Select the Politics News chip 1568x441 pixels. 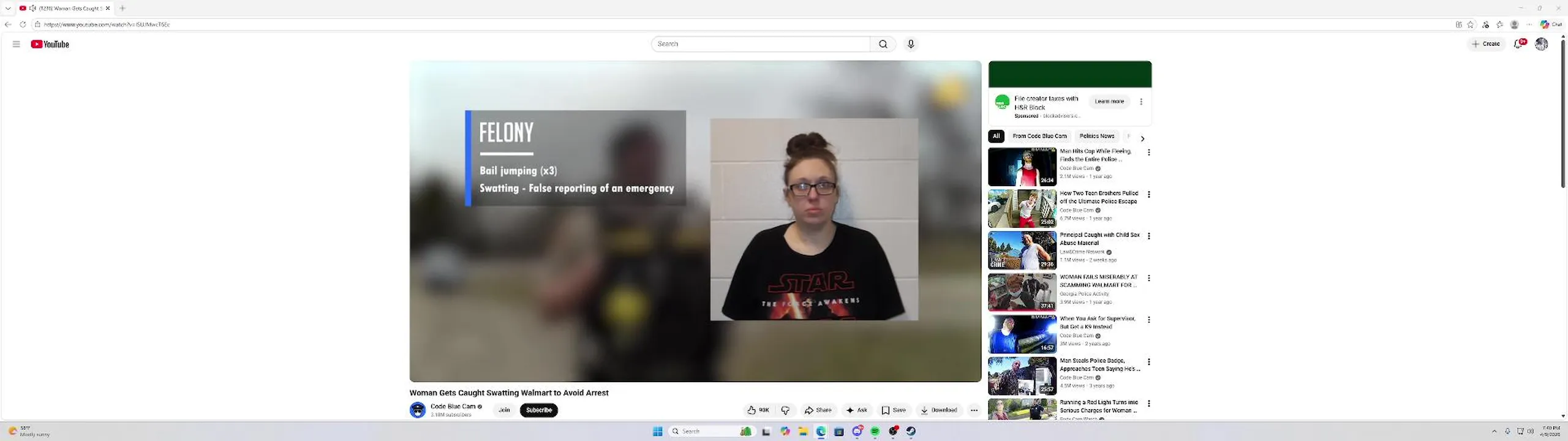coord(1096,136)
